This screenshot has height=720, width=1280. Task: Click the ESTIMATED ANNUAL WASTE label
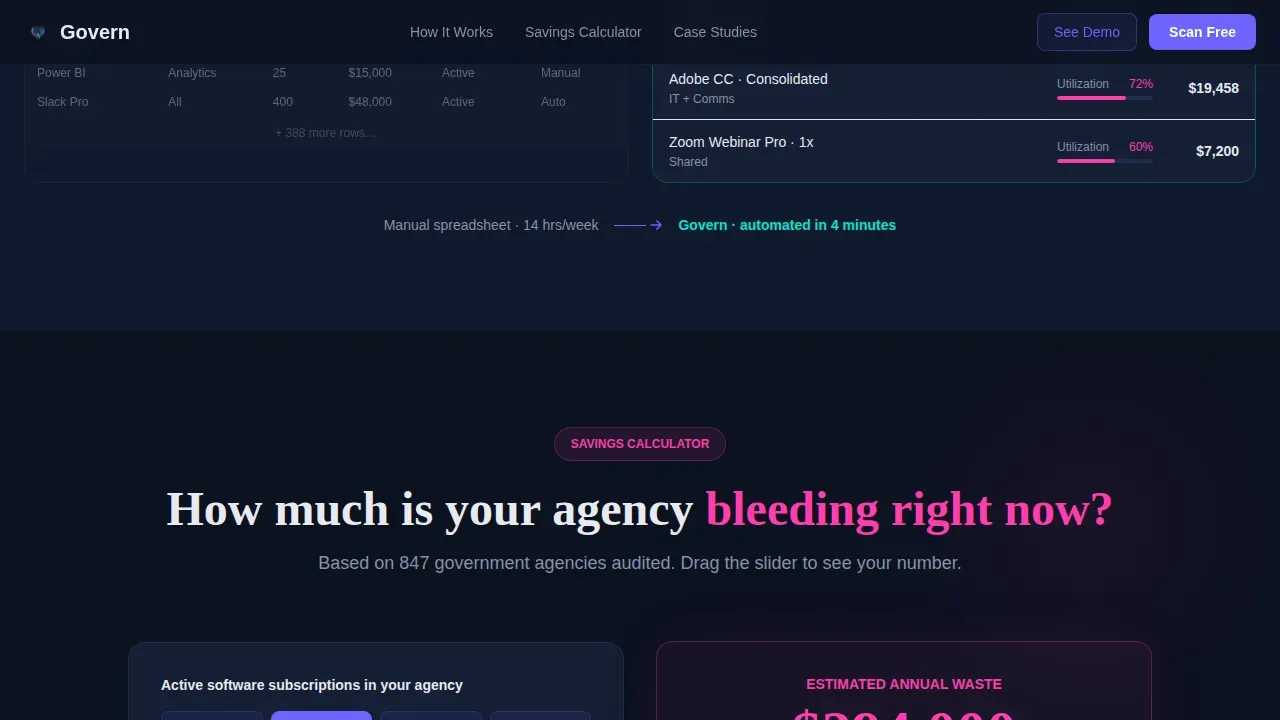tap(904, 684)
